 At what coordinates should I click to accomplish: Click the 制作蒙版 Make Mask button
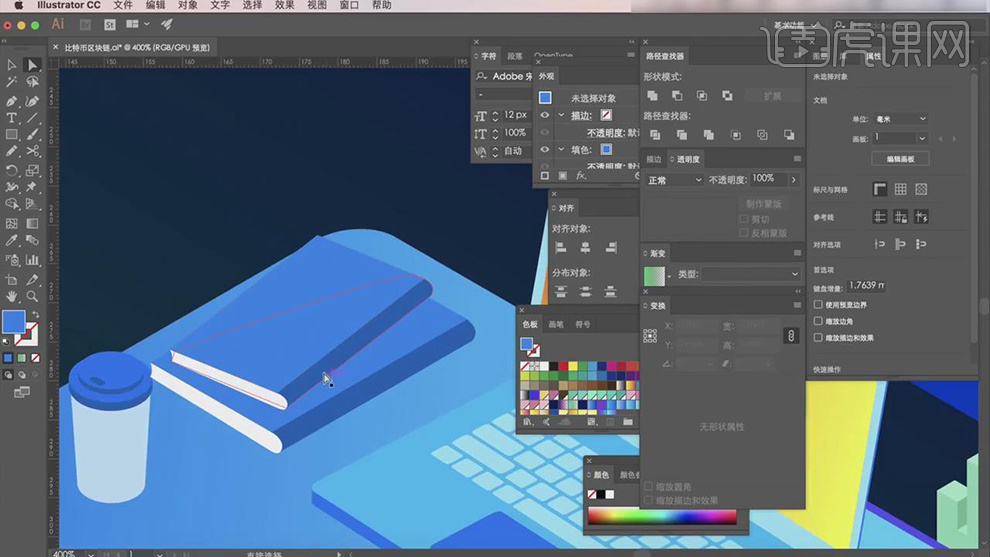[x=763, y=204]
